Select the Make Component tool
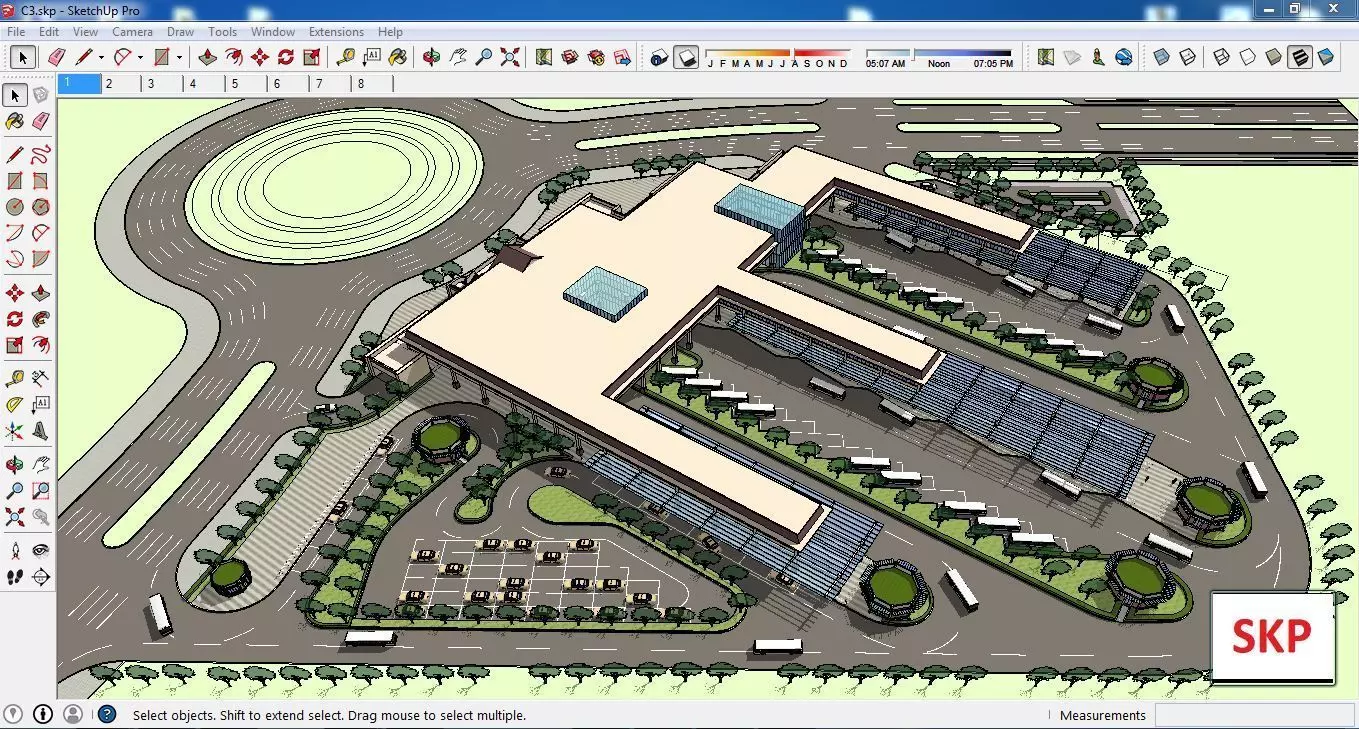Image resolution: width=1359 pixels, height=729 pixels. click(x=41, y=95)
